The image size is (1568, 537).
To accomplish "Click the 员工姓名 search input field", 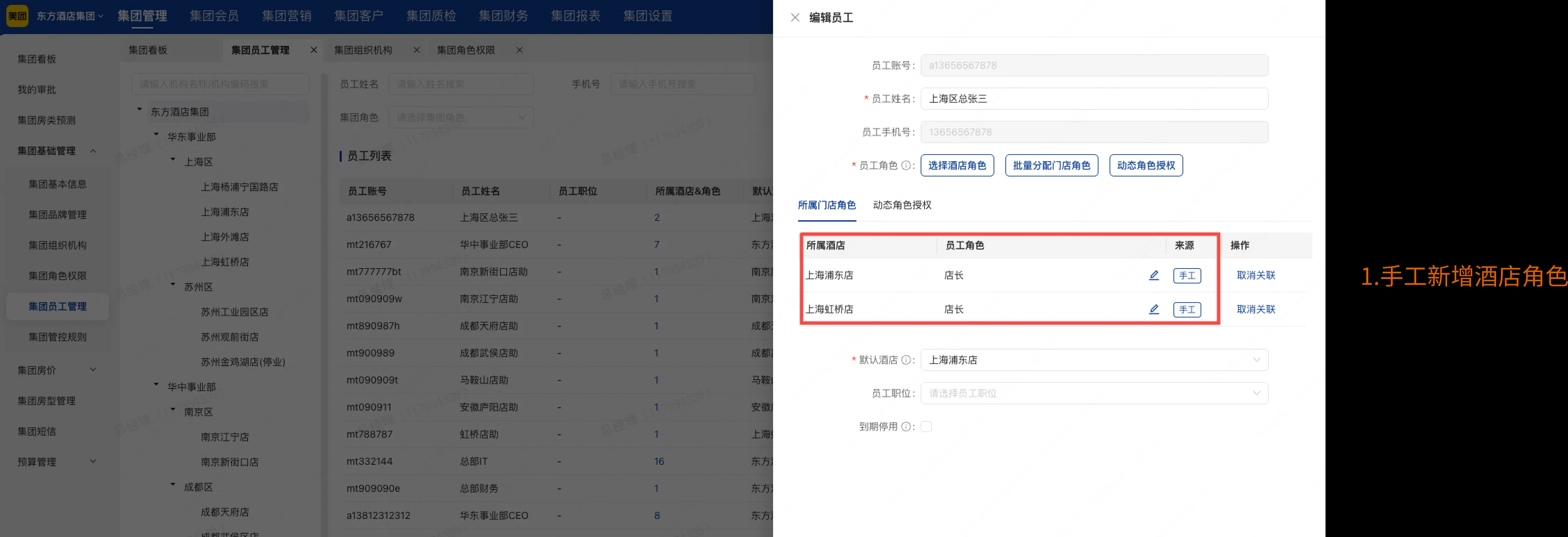I will click(461, 84).
